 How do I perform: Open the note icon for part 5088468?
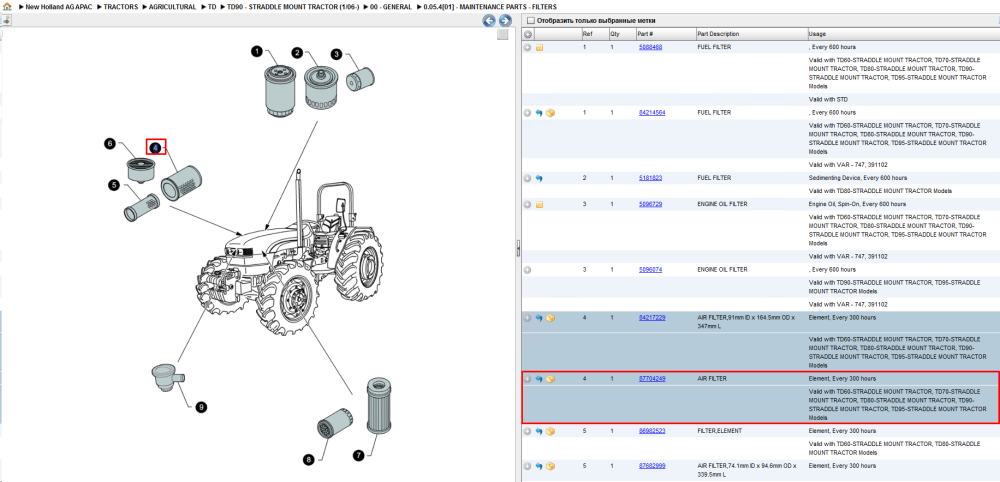tap(539, 48)
